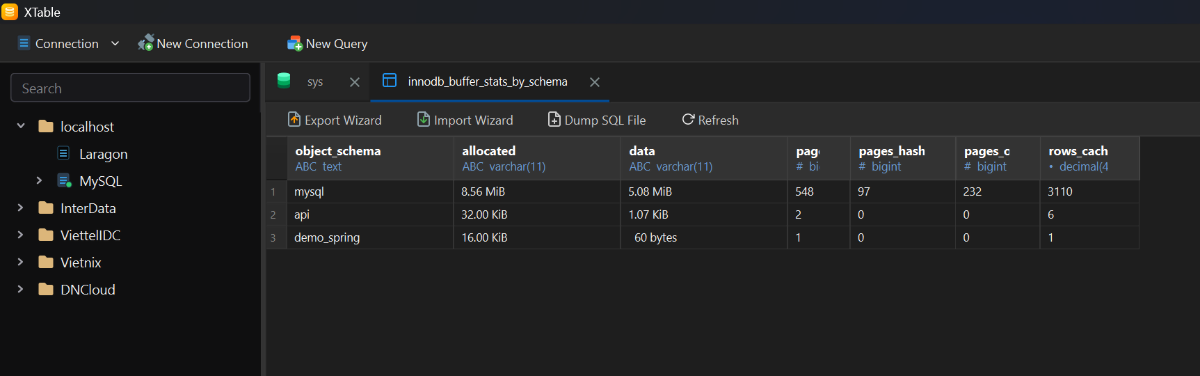Click the Vietnix folder icon
This screenshot has width=1200, height=376.
coord(45,262)
